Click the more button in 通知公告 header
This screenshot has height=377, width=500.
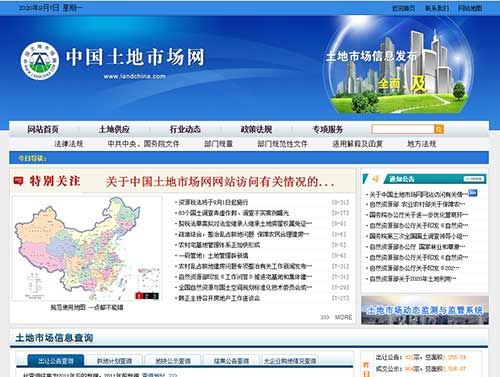[x=474, y=179]
